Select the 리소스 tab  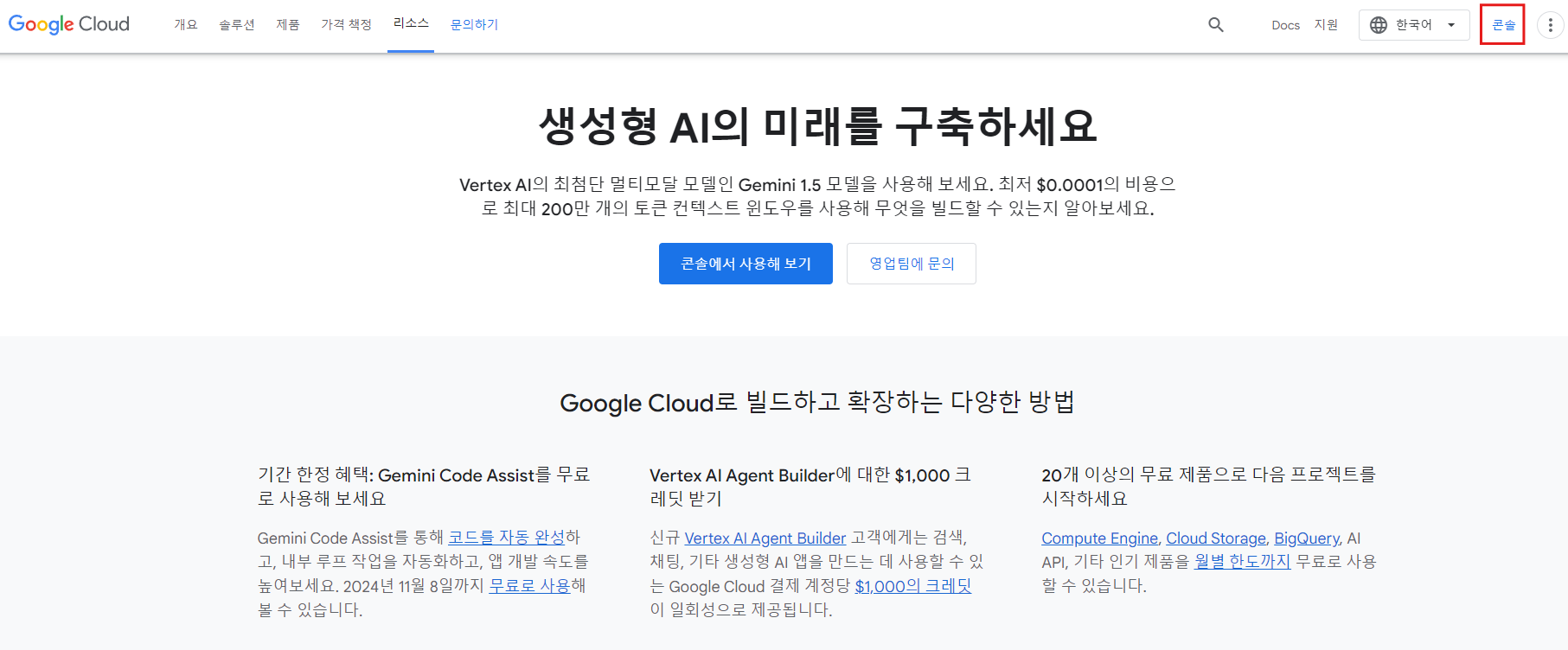point(411,24)
